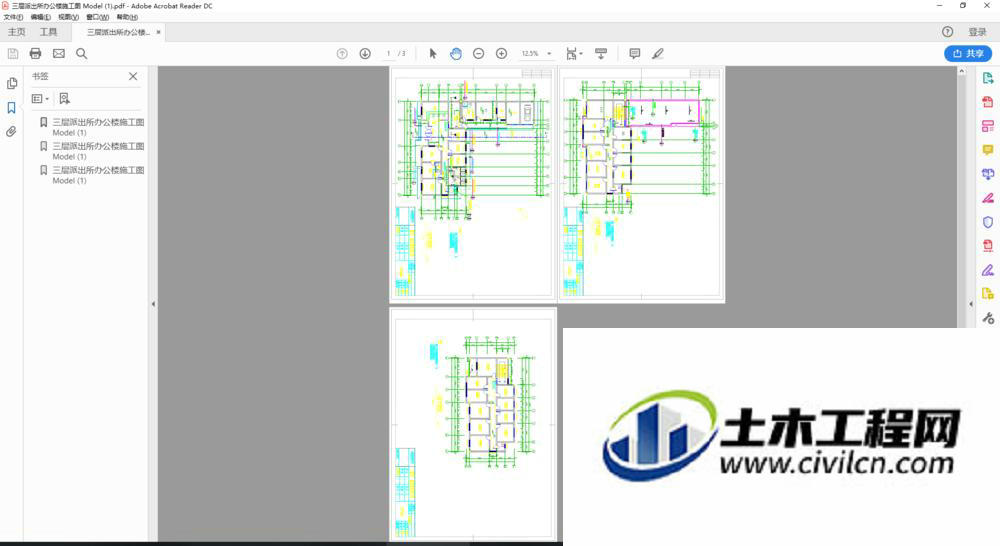The image size is (1000, 546).
Task: Switch to the 主页 home tab
Action: (x=17, y=32)
